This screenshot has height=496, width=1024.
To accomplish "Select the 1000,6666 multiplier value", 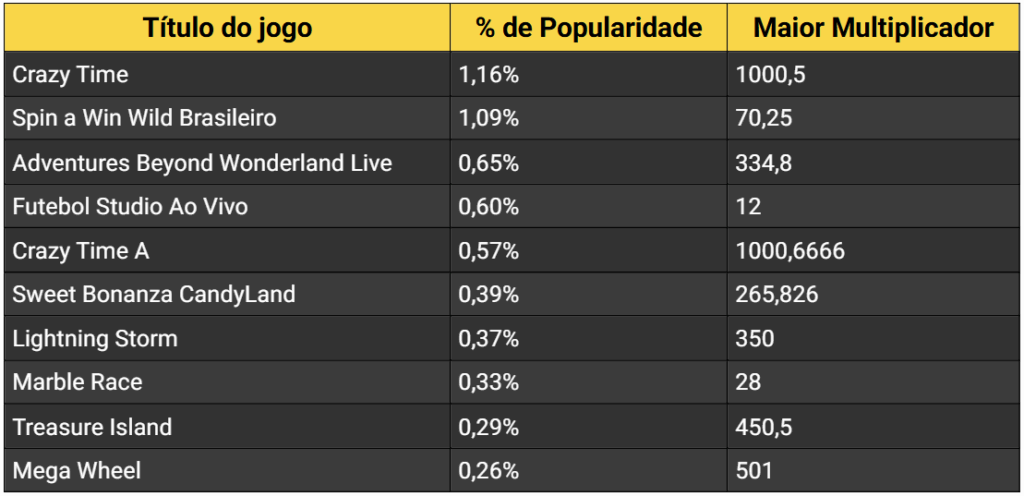I will point(790,251).
